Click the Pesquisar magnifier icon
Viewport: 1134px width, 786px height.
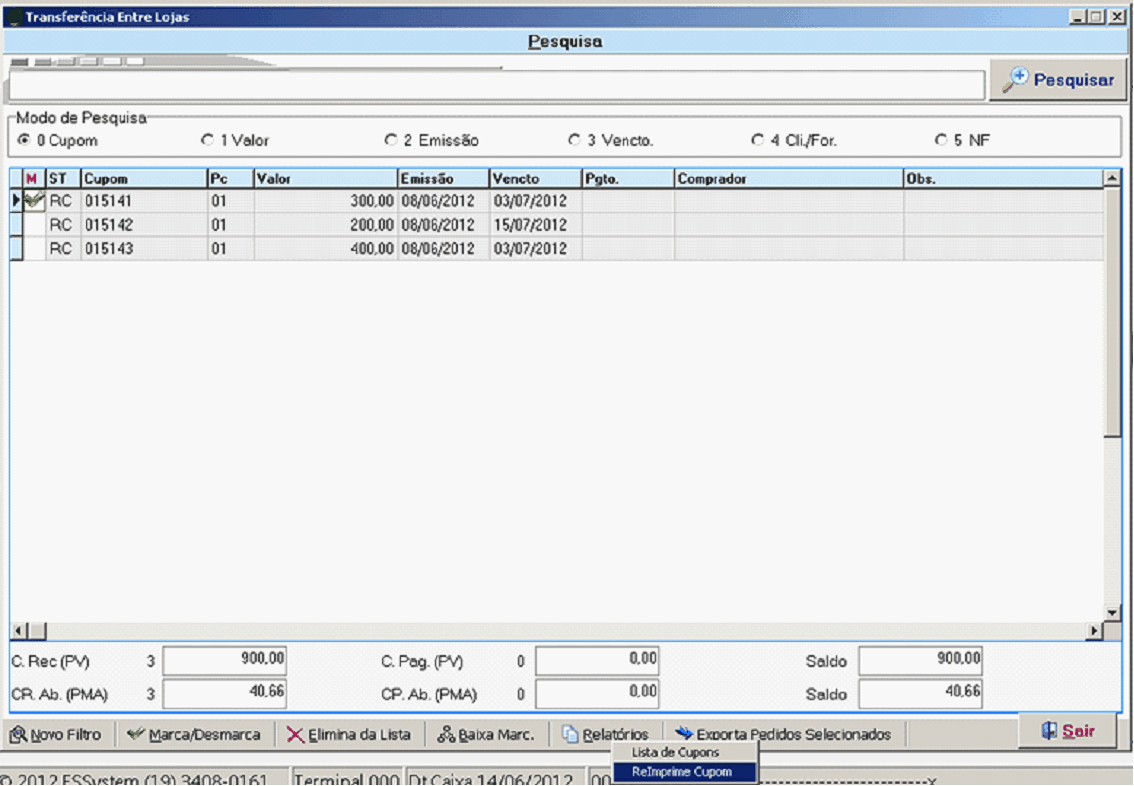(1016, 80)
